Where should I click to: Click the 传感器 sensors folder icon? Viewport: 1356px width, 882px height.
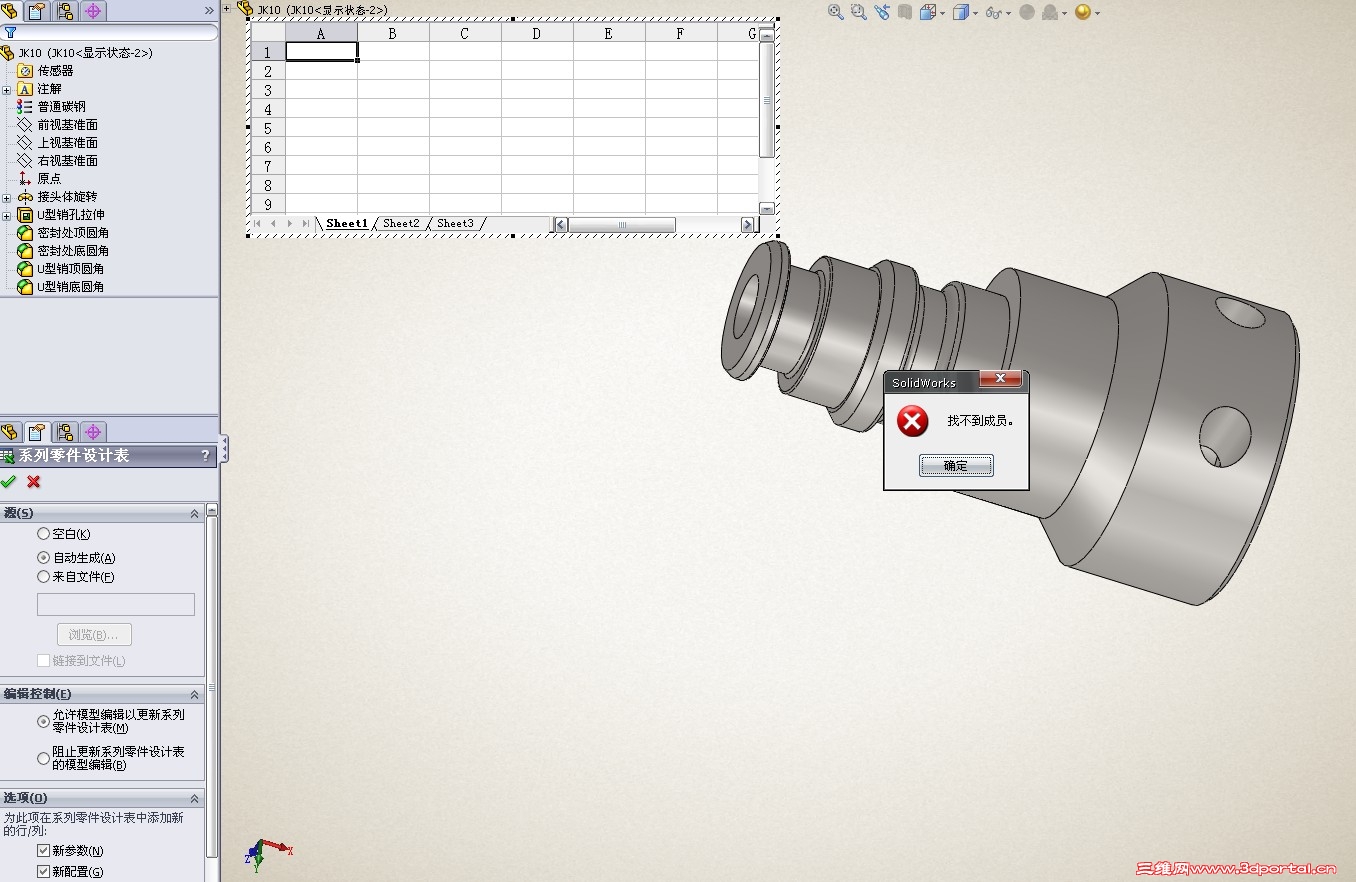pos(25,71)
